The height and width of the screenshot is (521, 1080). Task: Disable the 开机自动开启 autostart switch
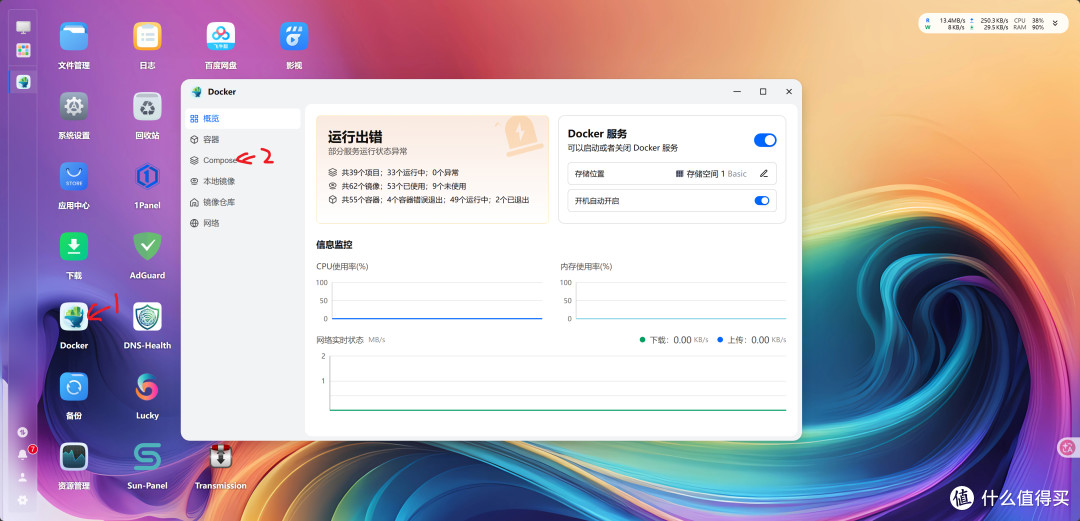[x=762, y=201]
